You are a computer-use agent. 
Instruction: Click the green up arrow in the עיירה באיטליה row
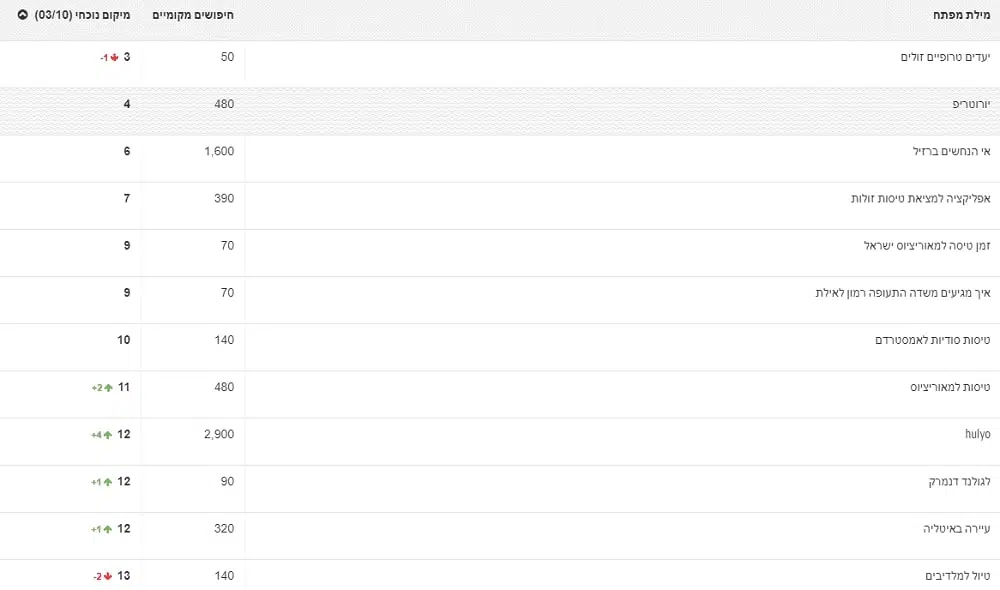point(108,529)
